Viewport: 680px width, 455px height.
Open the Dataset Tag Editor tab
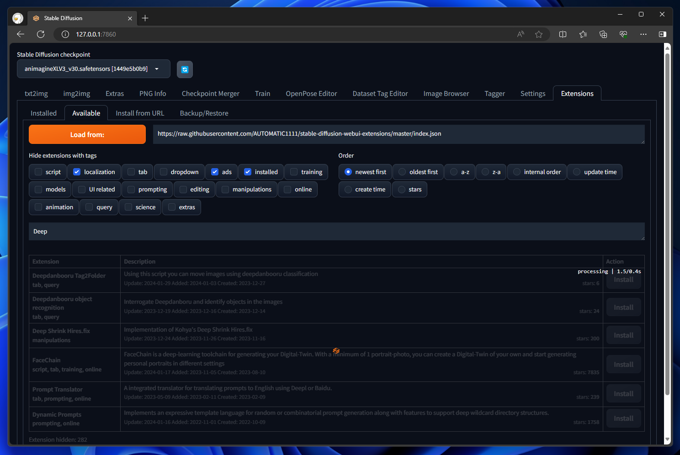pyautogui.click(x=380, y=94)
